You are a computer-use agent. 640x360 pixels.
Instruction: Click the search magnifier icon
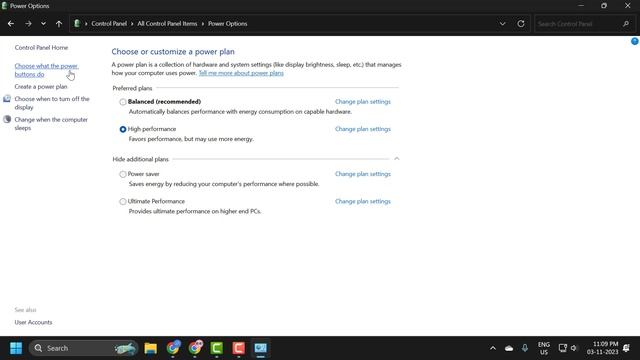(626, 24)
